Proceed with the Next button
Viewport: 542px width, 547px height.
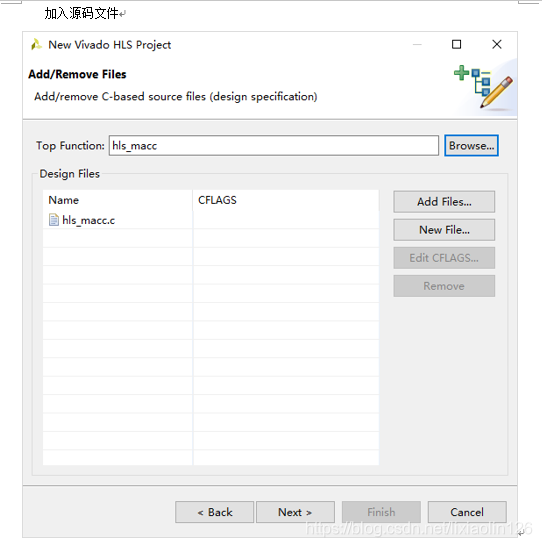click(x=295, y=512)
